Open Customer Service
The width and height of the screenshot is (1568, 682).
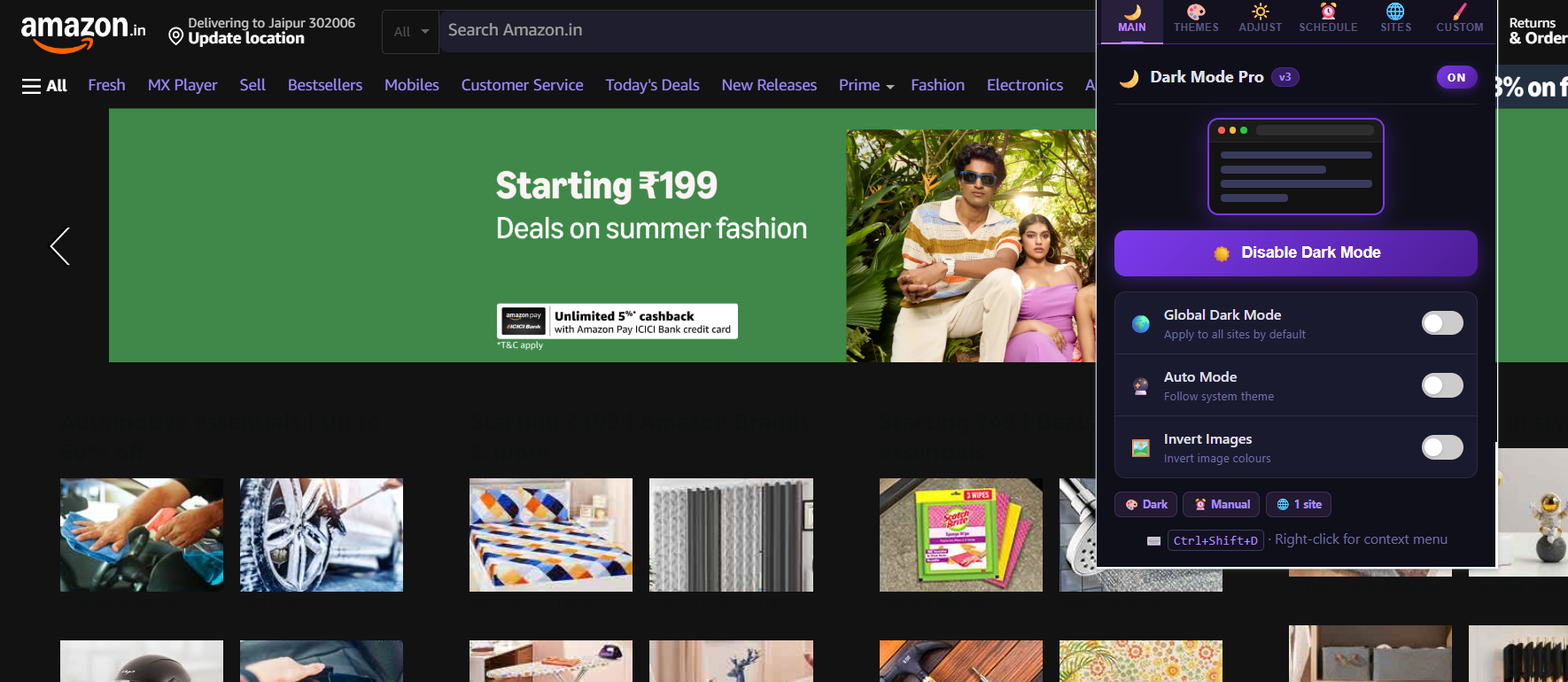pos(522,85)
